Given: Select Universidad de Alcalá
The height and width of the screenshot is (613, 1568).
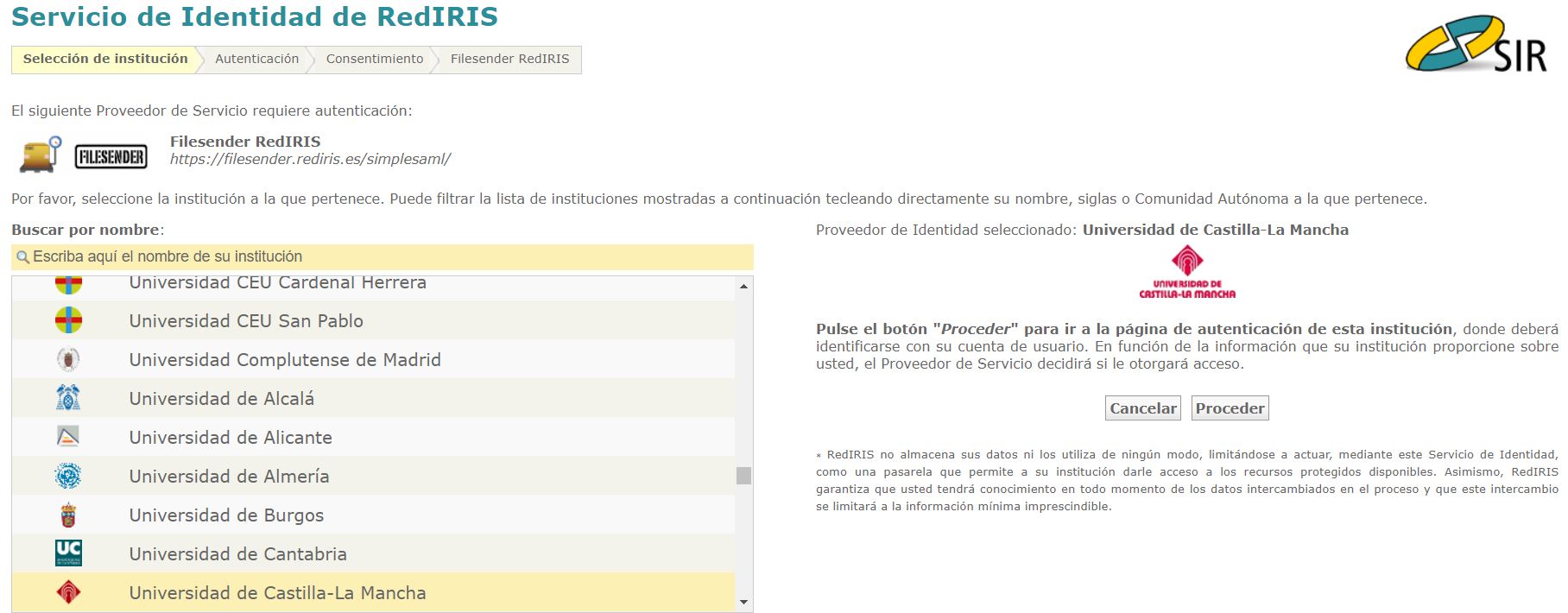Looking at the screenshot, I should (373, 398).
